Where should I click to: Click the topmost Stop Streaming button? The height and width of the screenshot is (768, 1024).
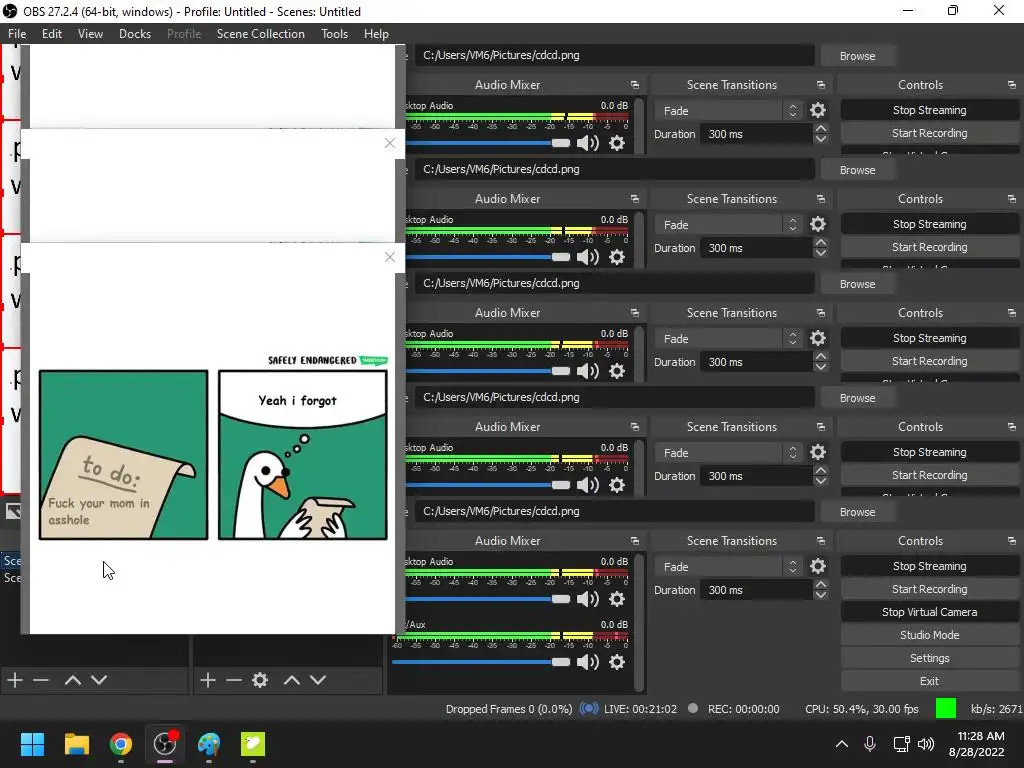[x=929, y=110]
